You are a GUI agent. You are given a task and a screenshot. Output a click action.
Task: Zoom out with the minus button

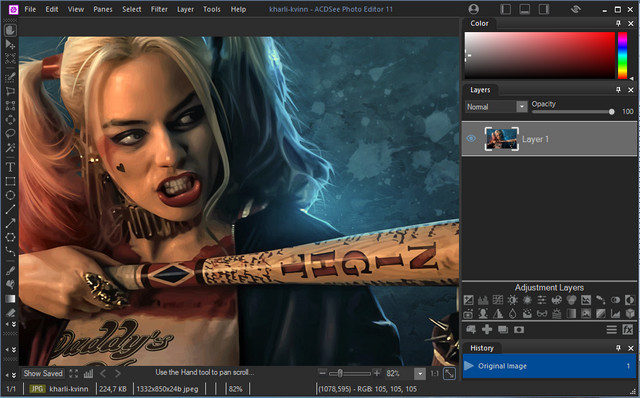[x=322, y=373]
